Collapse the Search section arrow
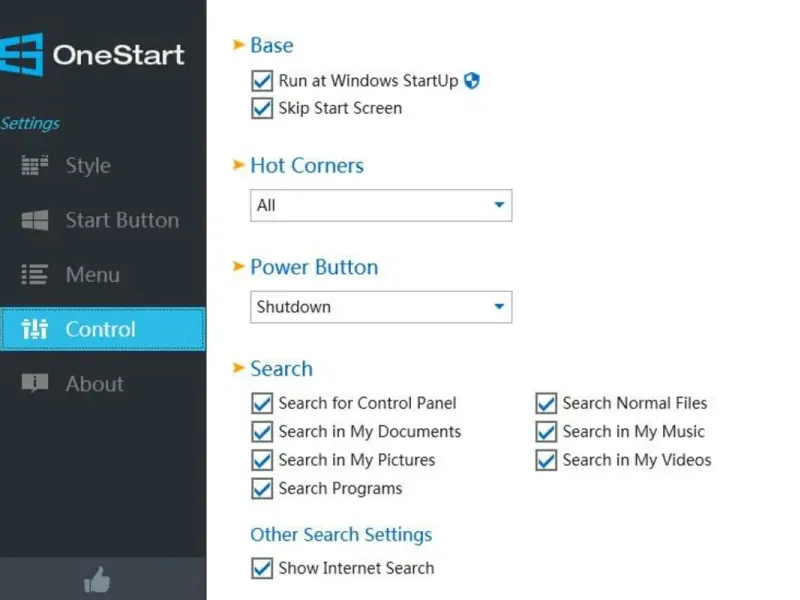This screenshot has height=600, width=800. (238, 368)
